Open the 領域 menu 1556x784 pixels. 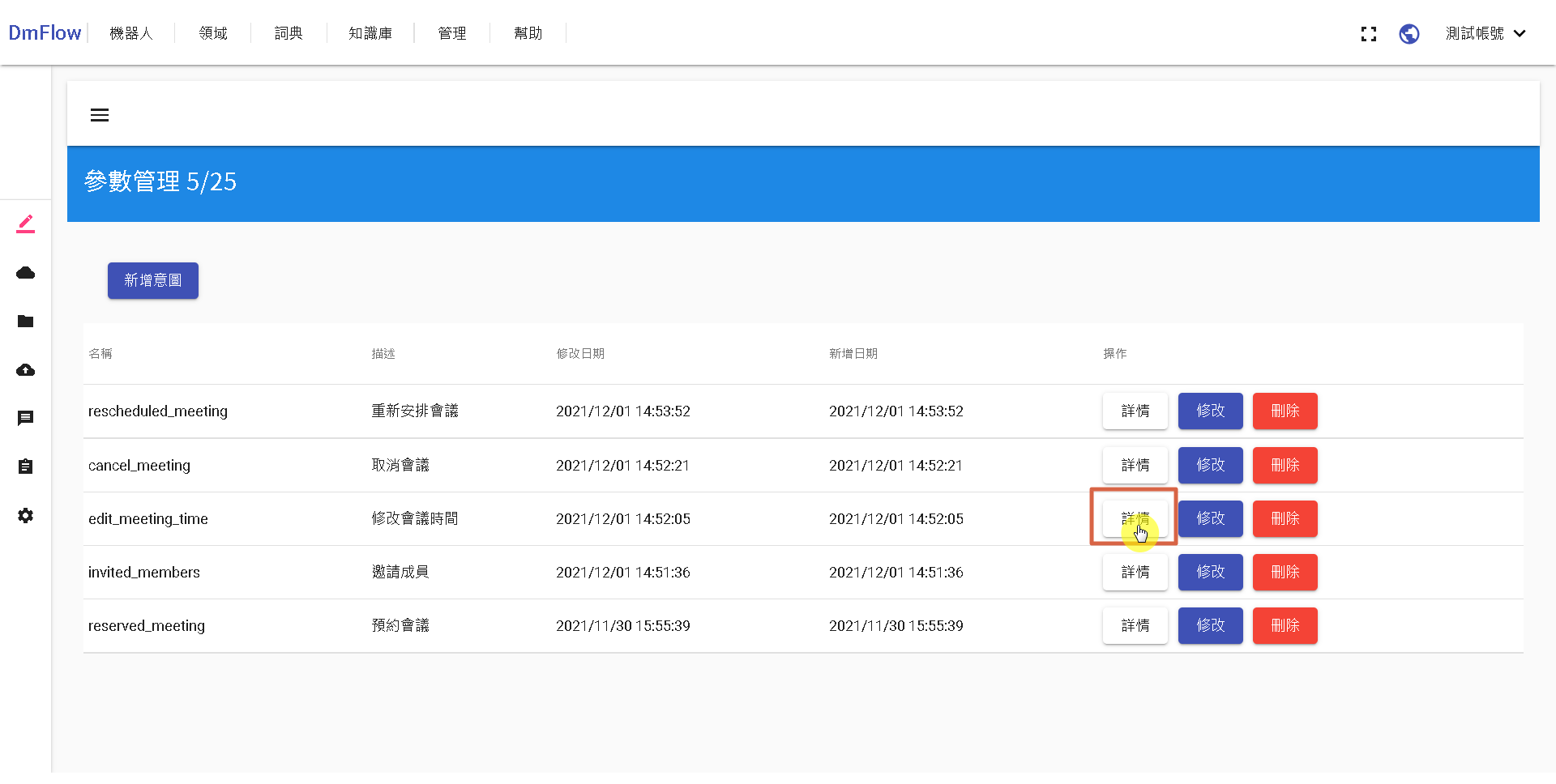pyautogui.click(x=213, y=33)
